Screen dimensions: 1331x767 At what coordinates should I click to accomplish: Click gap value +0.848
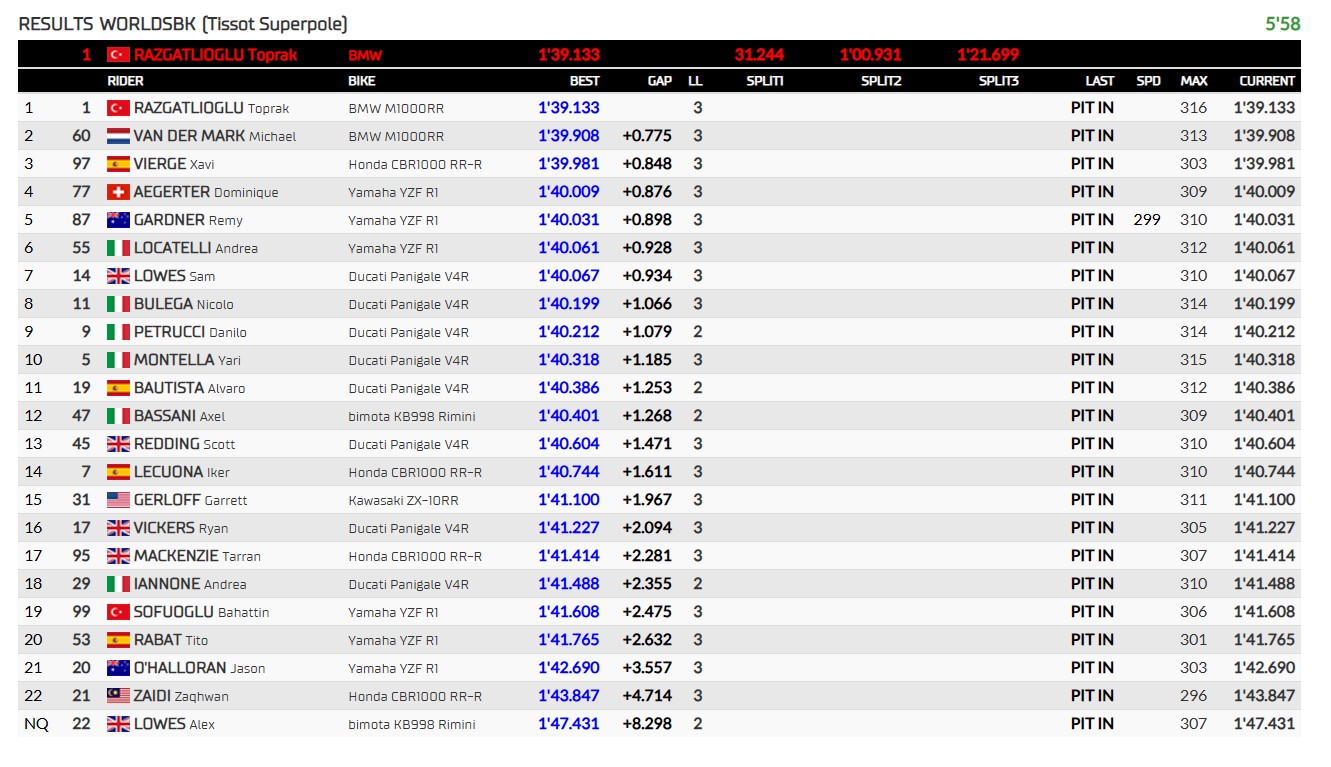tap(647, 164)
